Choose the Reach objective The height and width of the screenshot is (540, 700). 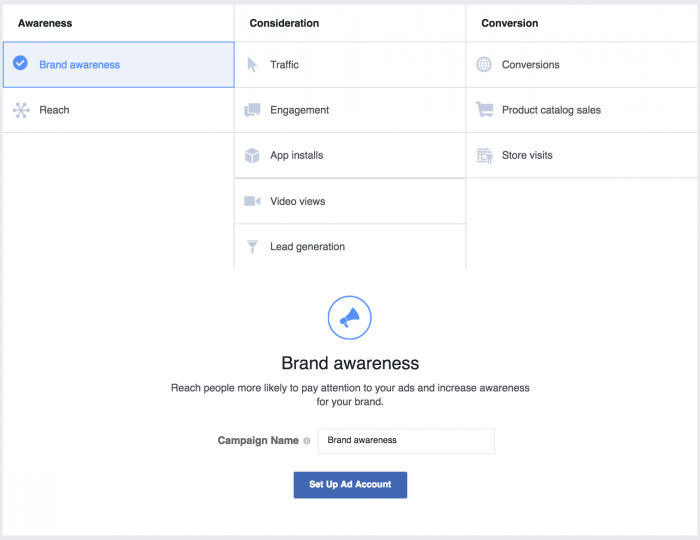tap(54, 110)
